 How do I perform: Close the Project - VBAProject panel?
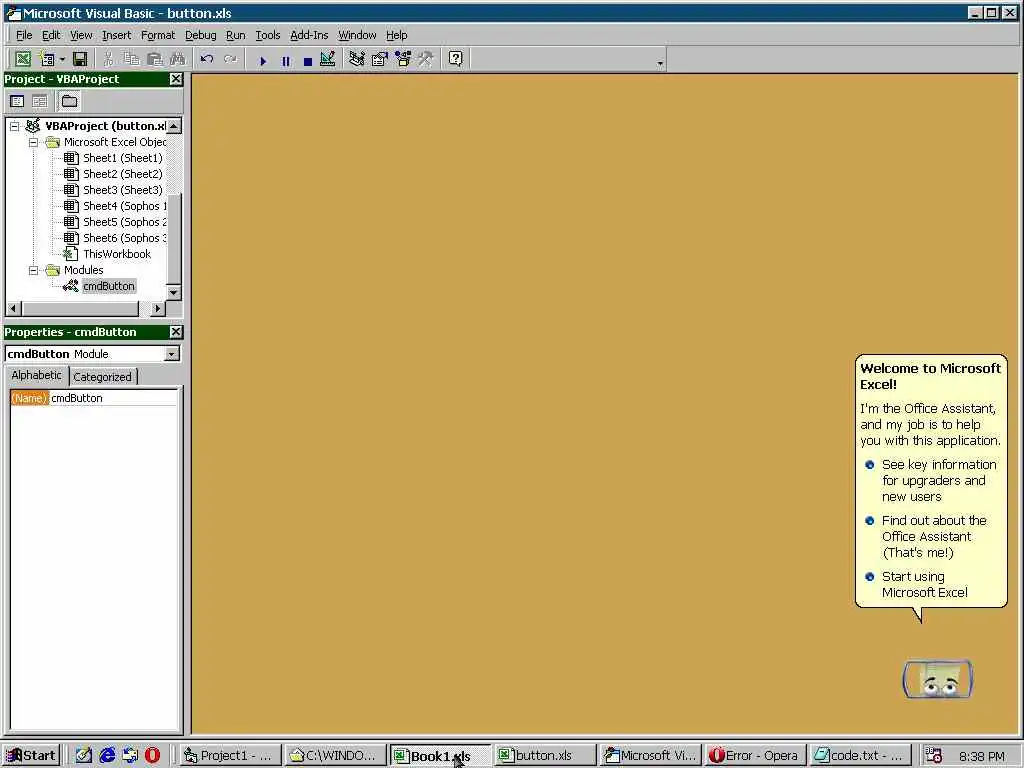[x=176, y=79]
